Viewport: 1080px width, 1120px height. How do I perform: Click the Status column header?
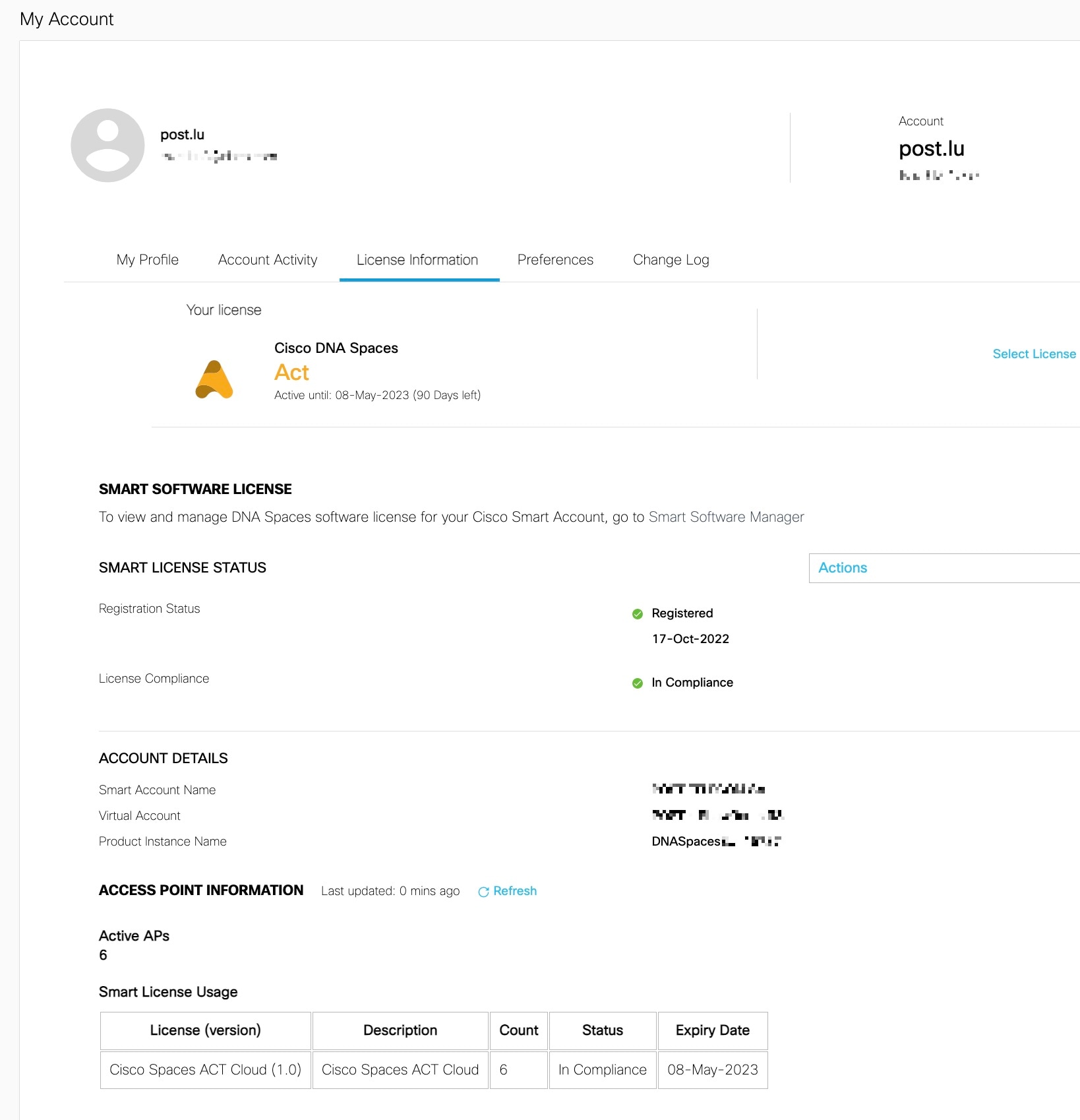(x=603, y=1030)
